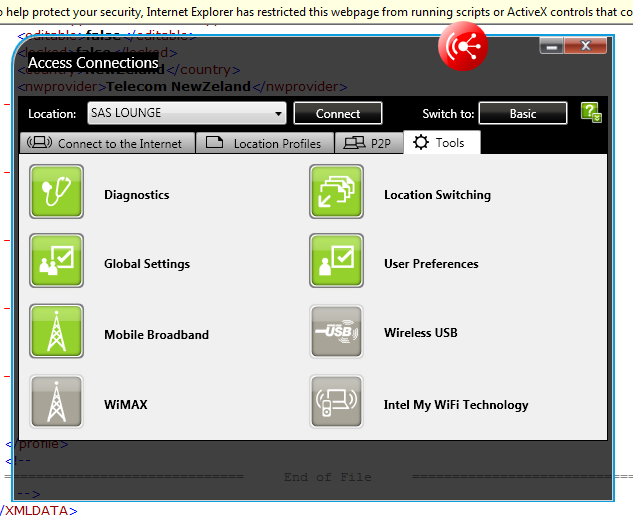Click the Wireless USB label
The width and height of the screenshot is (633, 516).
421,333
